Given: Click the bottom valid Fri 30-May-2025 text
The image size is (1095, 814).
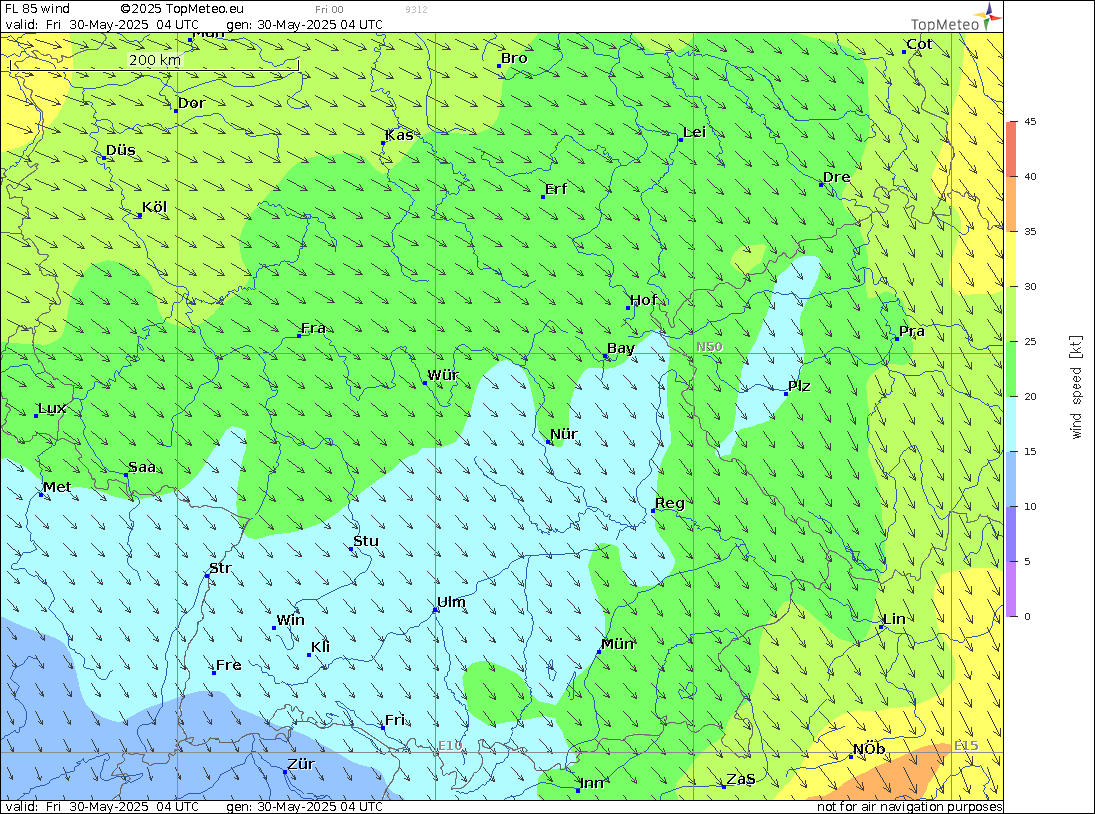Looking at the screenshot, I should 102,806.
